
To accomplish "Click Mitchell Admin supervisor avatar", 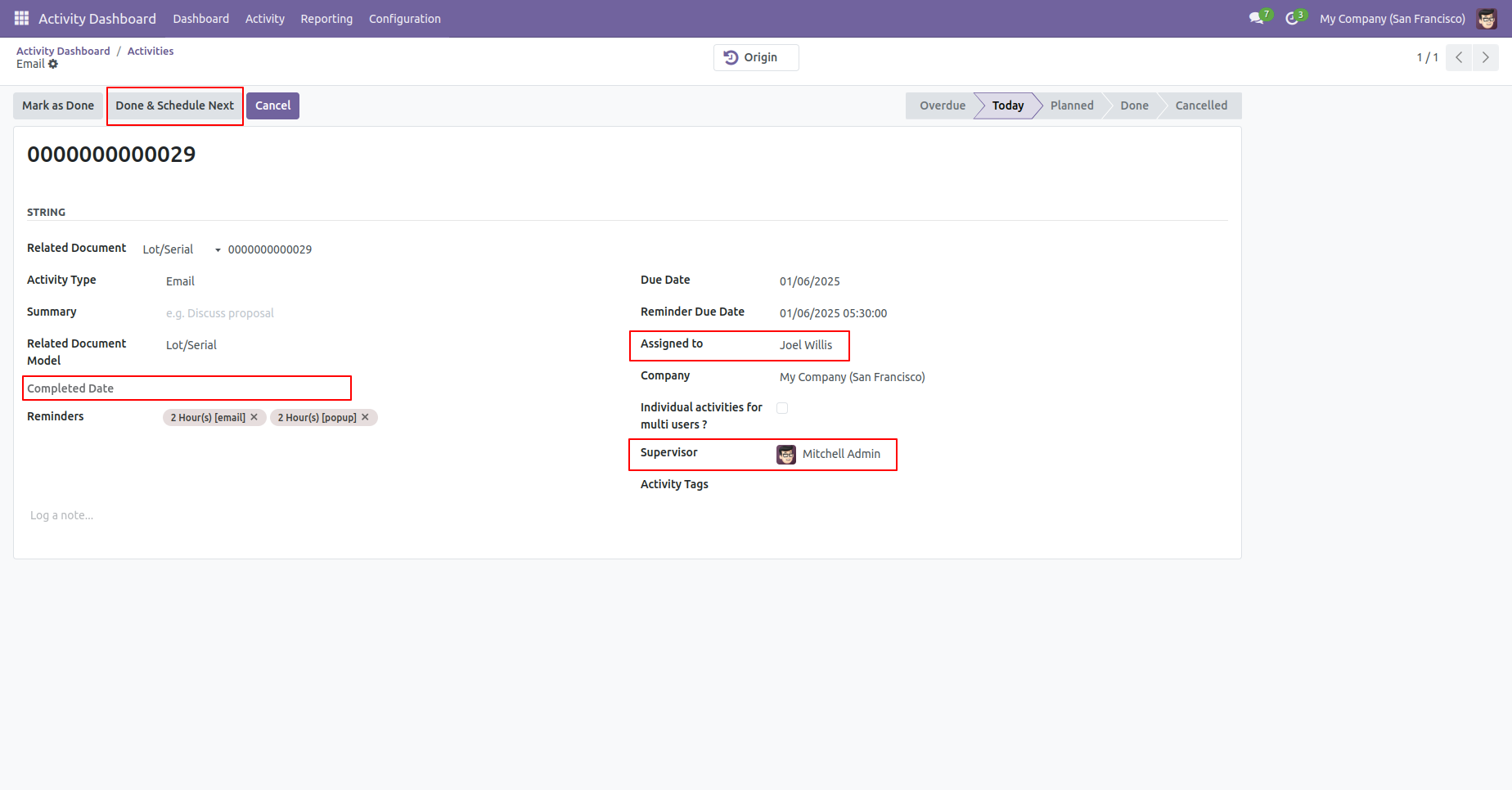I will tap(786, 455).
